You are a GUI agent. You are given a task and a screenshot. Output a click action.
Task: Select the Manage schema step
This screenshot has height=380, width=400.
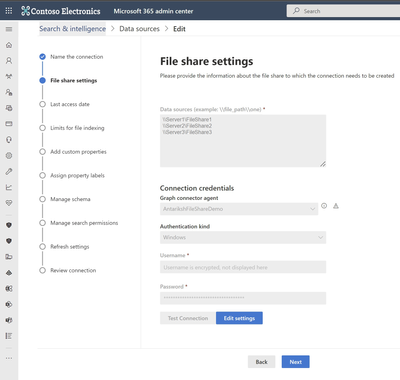[x=65, y=199]
